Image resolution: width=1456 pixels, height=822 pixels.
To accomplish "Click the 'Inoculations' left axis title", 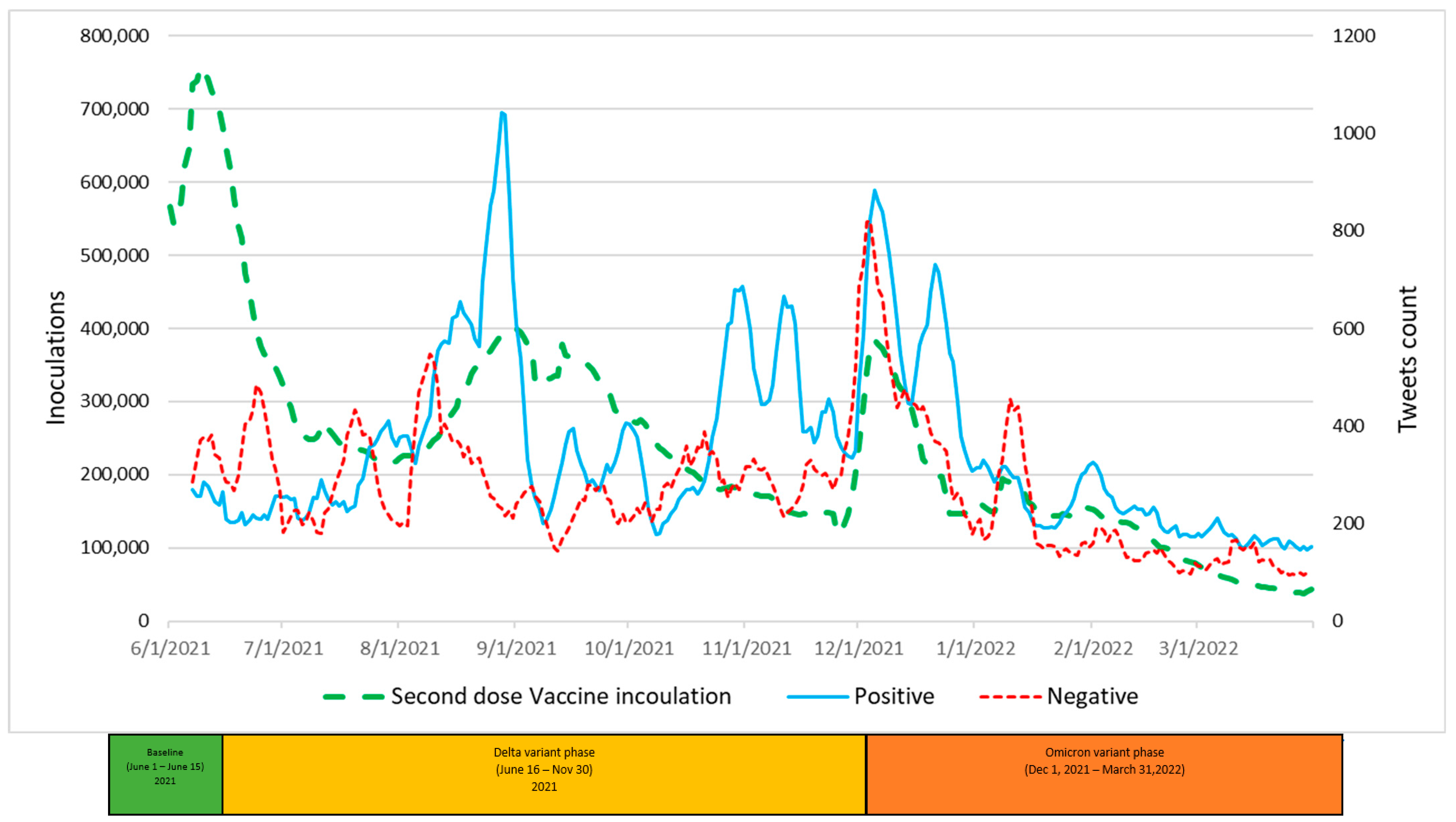I will pos(56,357).
